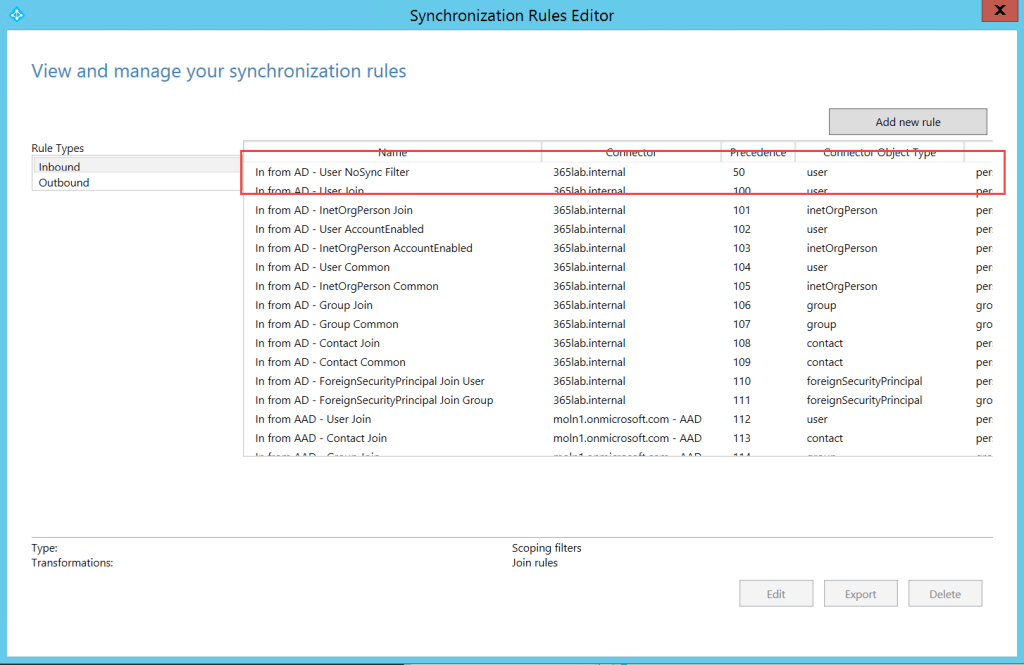
Task: Click the Add new rule button
Action: click(x=908, y=122)
